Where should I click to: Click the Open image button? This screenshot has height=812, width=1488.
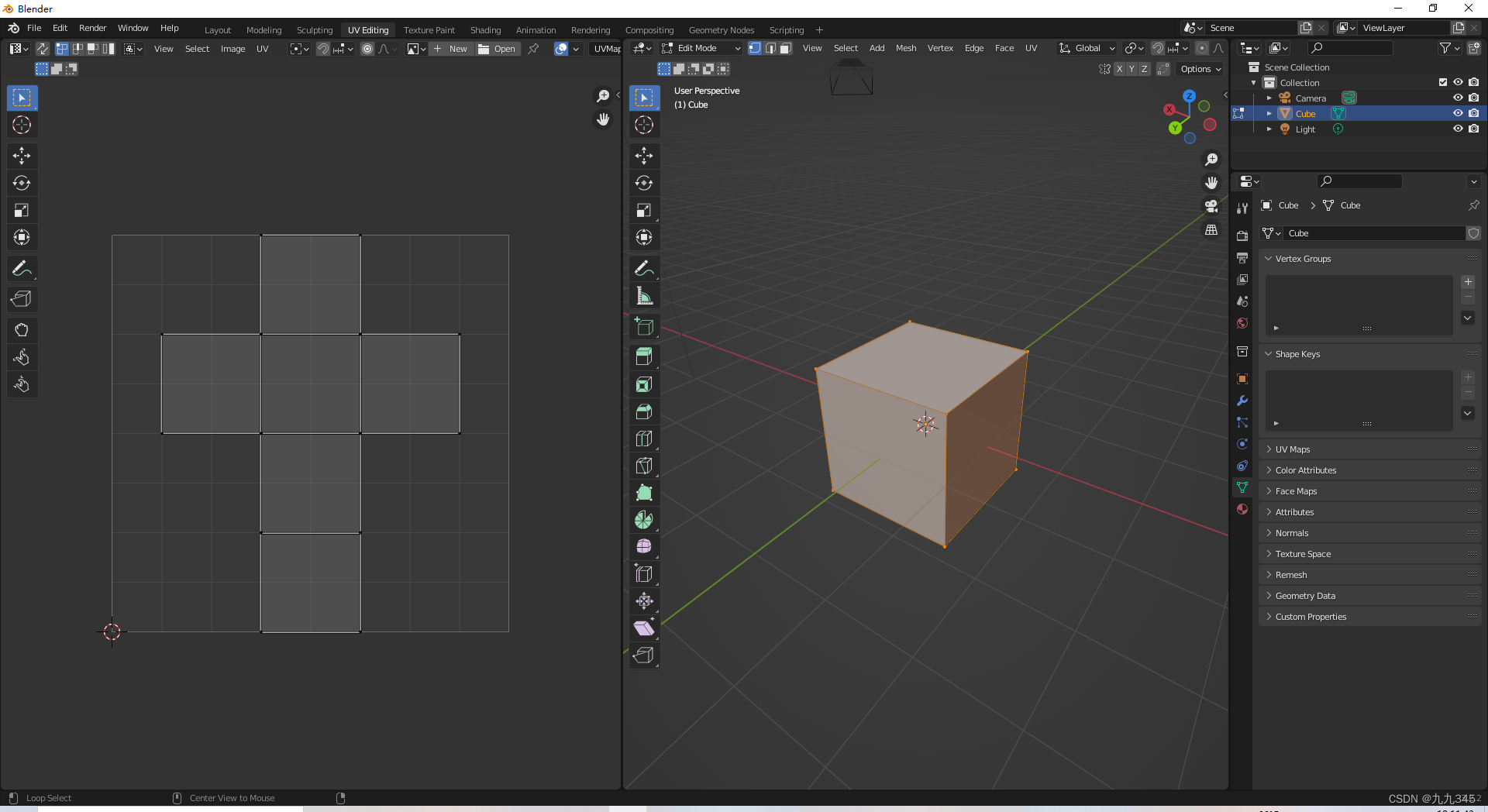498,49
